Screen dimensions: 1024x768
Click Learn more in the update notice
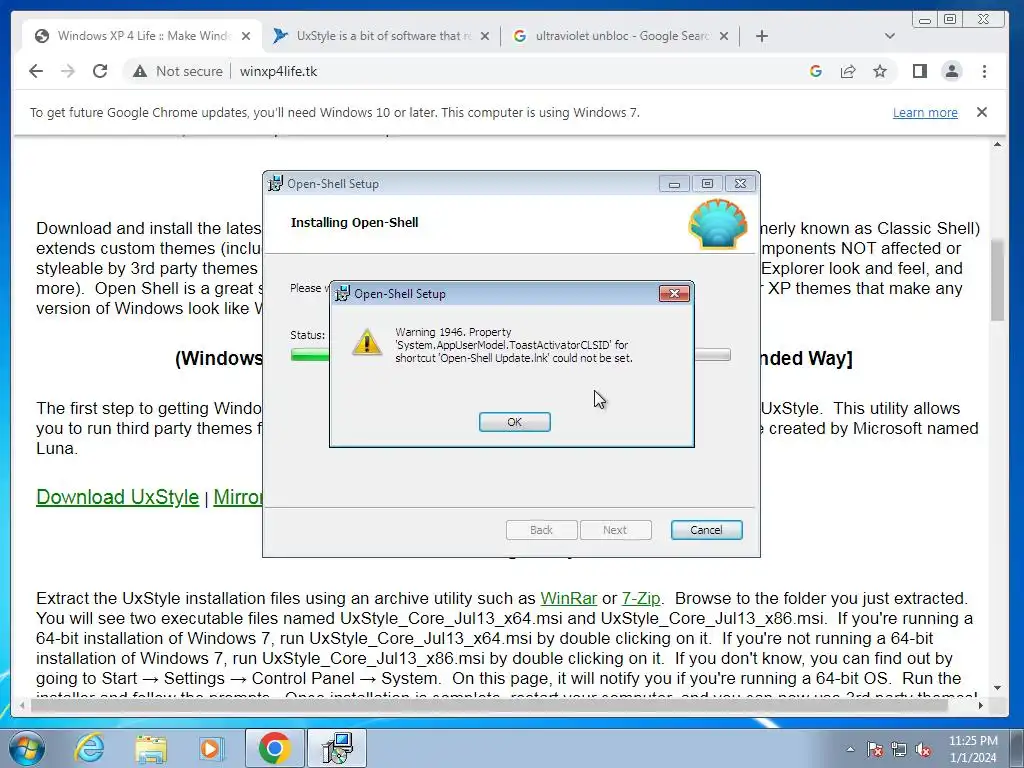[x=925, y=112]
